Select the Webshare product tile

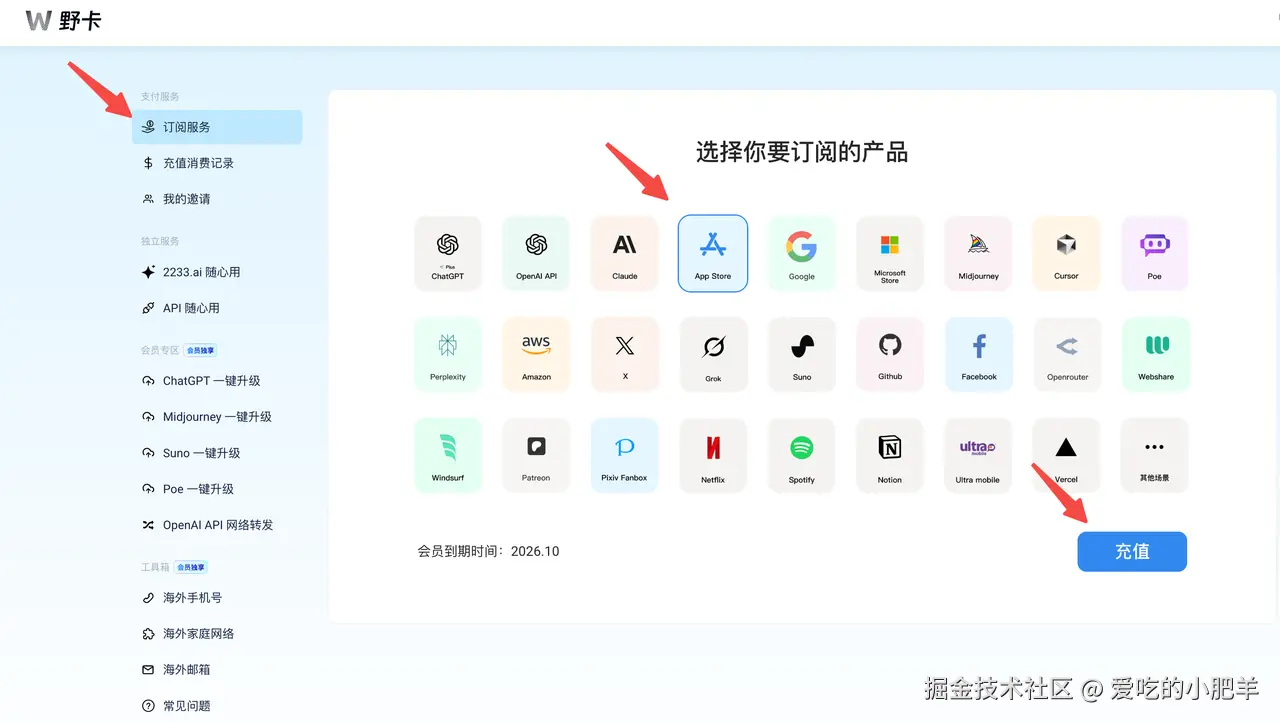pyautogui.click(x=1155, y=354)
